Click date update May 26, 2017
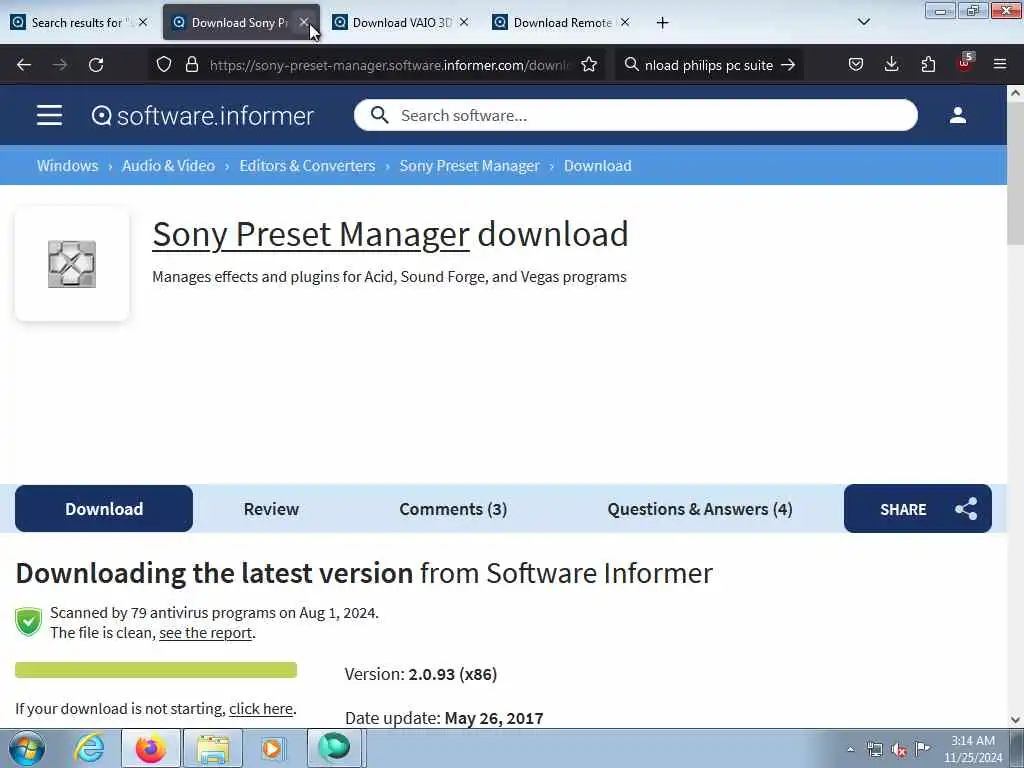Image resolution: width=1024 pixels, height=768 pixels. coord(494,718)
